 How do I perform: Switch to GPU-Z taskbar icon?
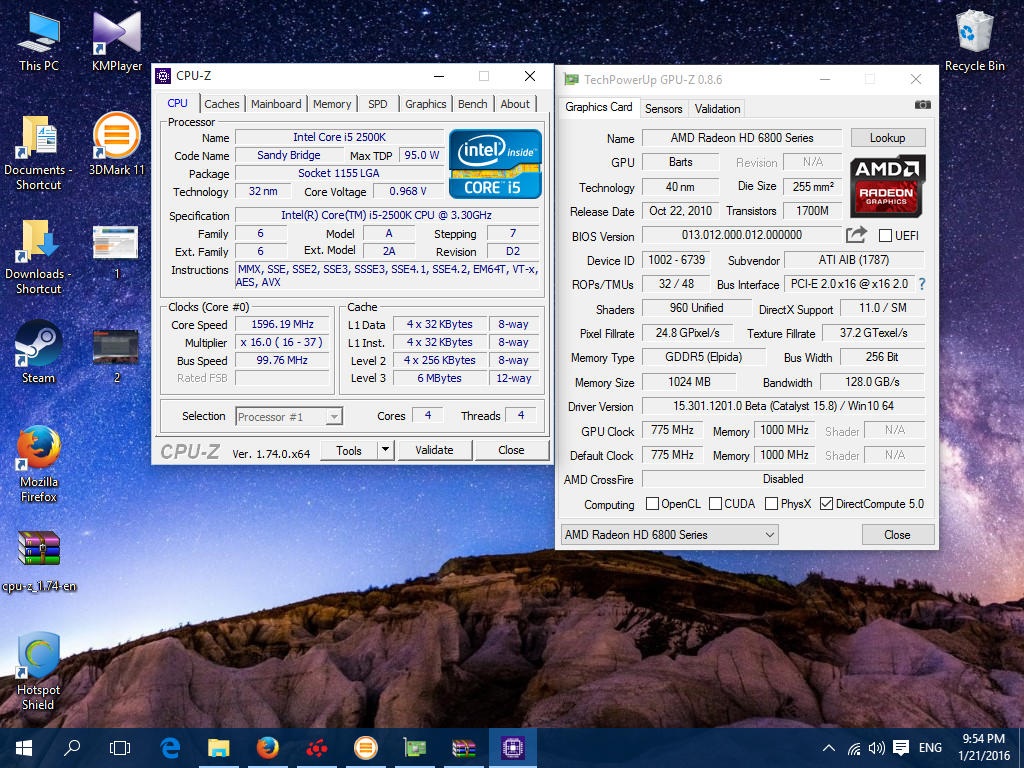tap(415, 748)
